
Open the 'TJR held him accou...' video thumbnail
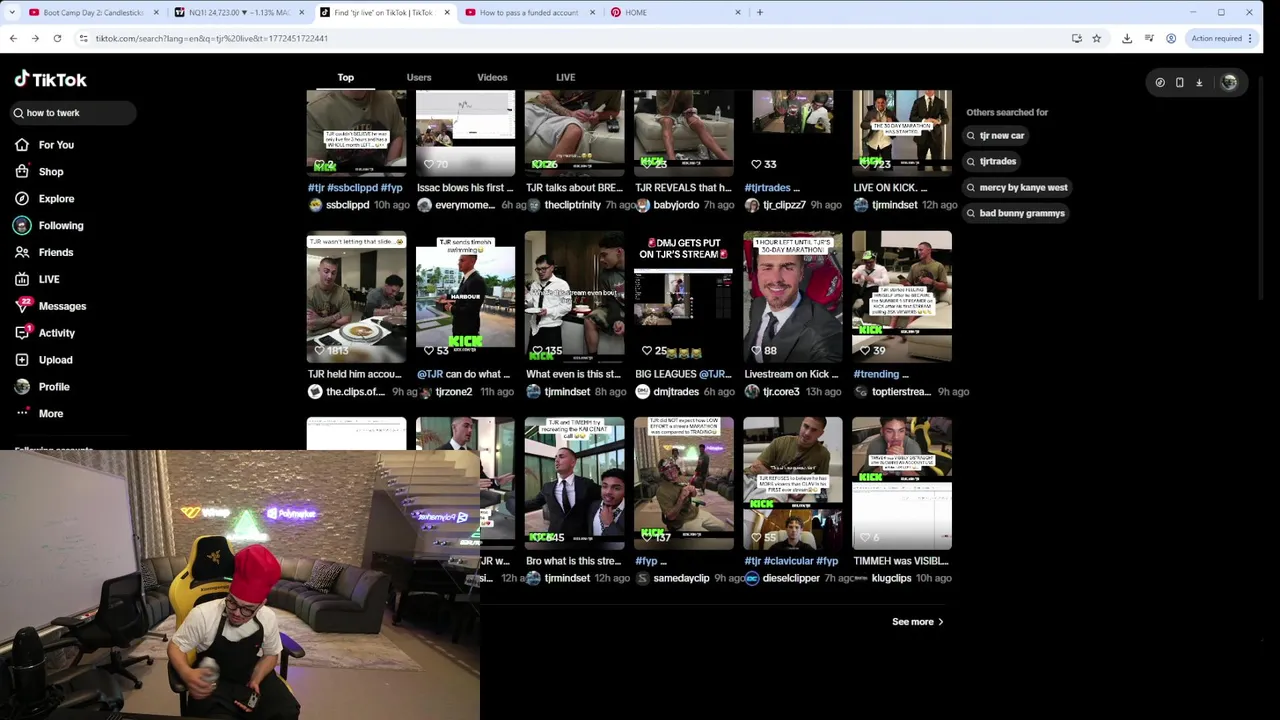pos(357,297)
